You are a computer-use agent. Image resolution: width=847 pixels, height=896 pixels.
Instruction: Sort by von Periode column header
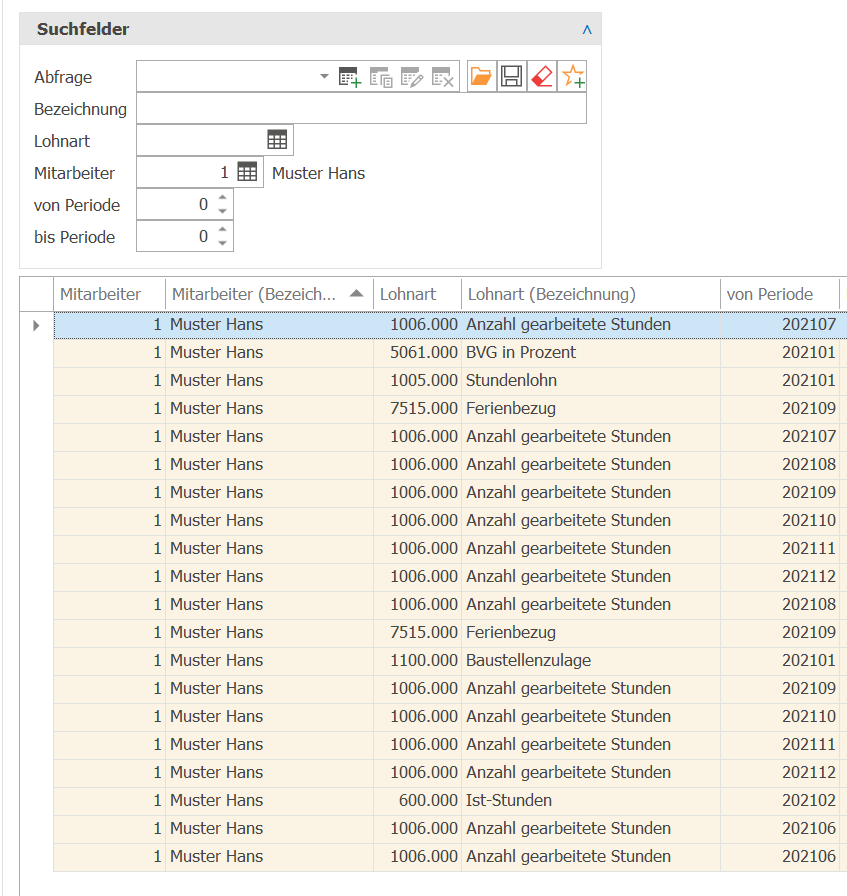point(780,294)
